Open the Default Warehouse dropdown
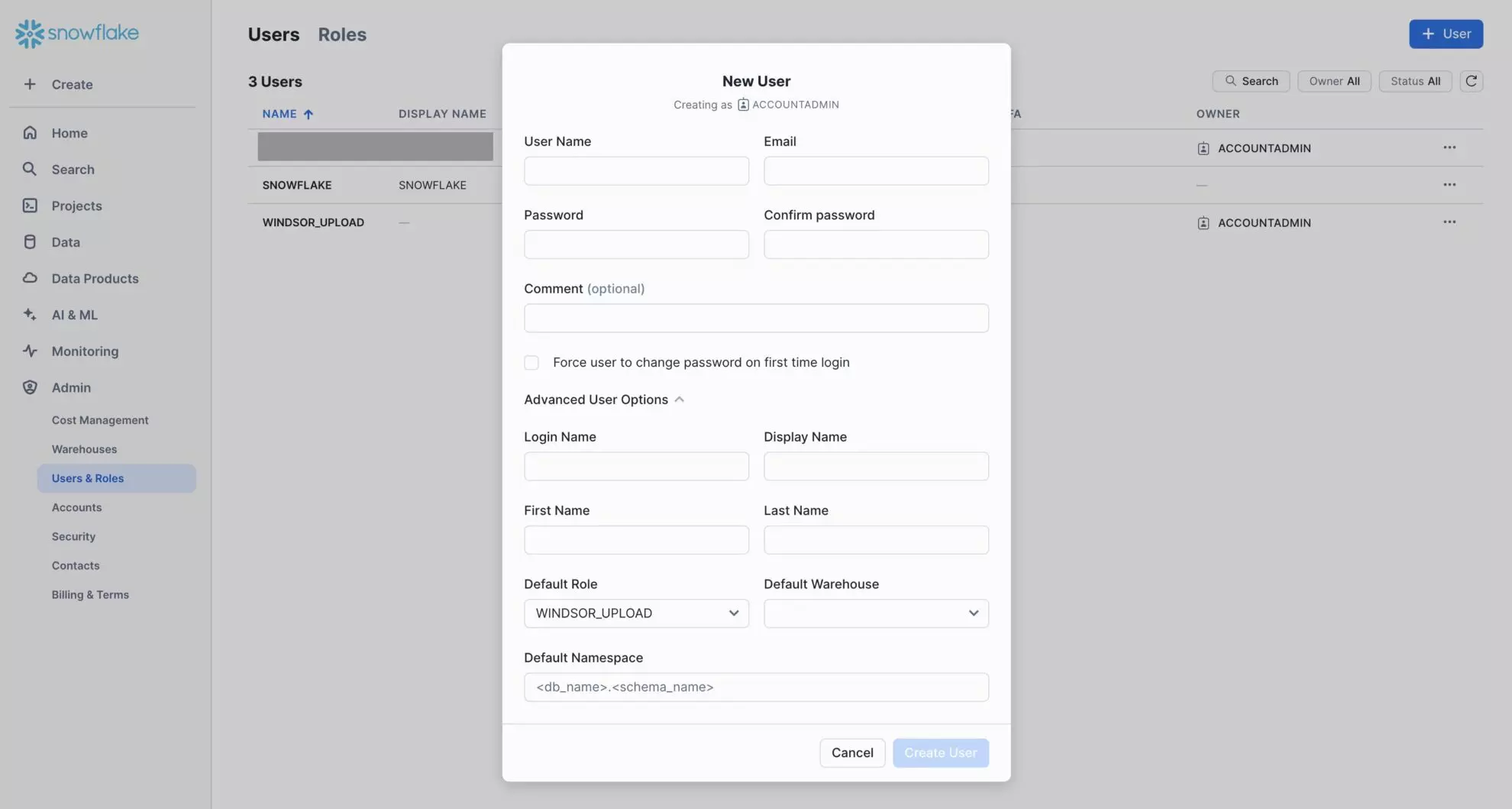This screenshot has width=1512, height=809. [876, 613]
